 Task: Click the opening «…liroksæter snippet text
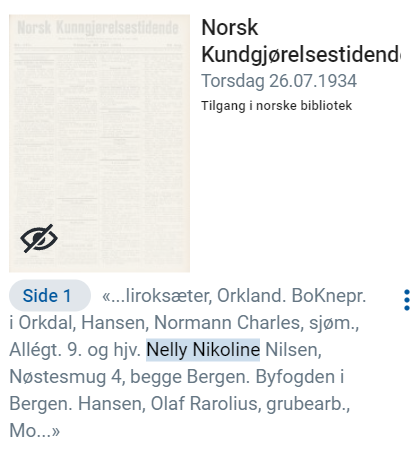coord(157,296)
